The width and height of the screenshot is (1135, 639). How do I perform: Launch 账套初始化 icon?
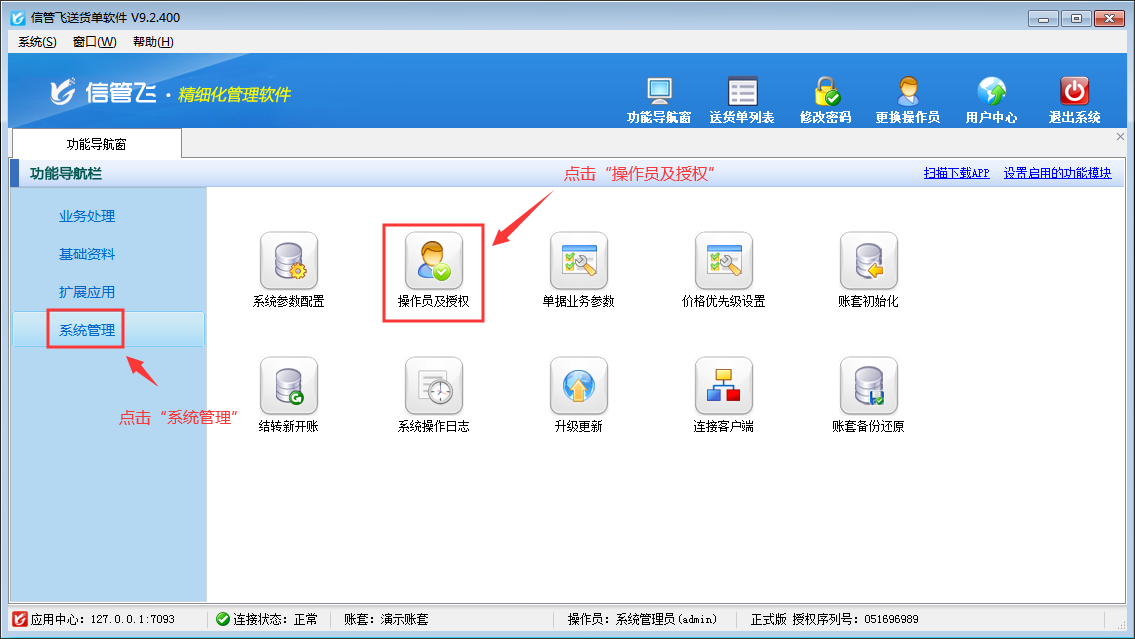[x=868, y=261]
